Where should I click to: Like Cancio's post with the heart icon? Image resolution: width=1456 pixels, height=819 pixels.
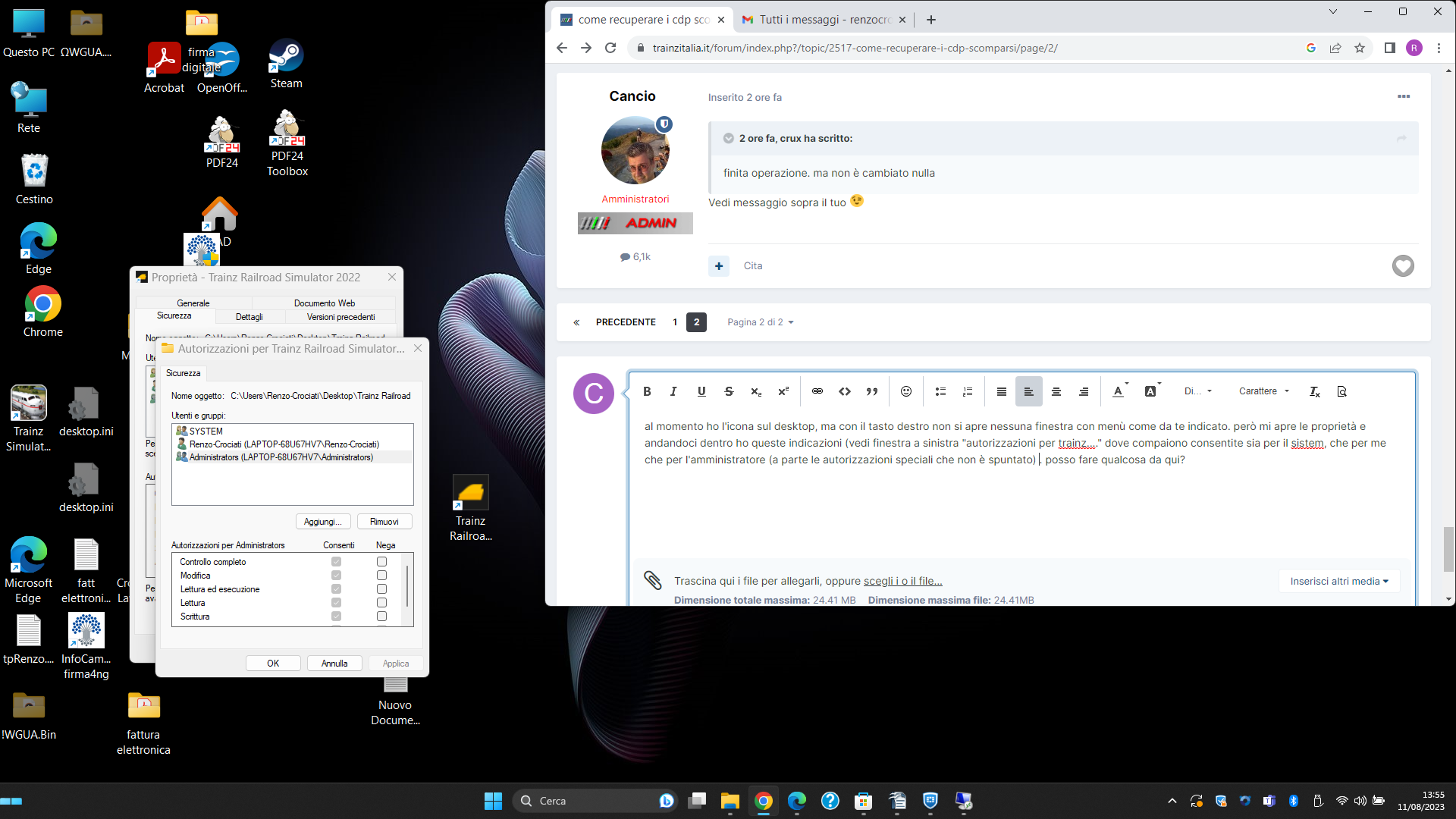point(1403,265)
